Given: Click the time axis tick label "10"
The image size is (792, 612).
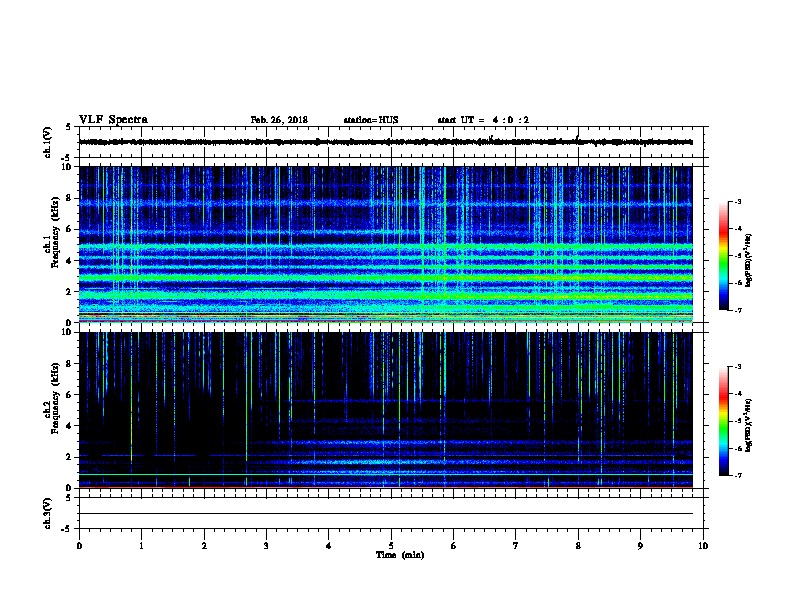Looking at the screenshot, I should [703, 546].
